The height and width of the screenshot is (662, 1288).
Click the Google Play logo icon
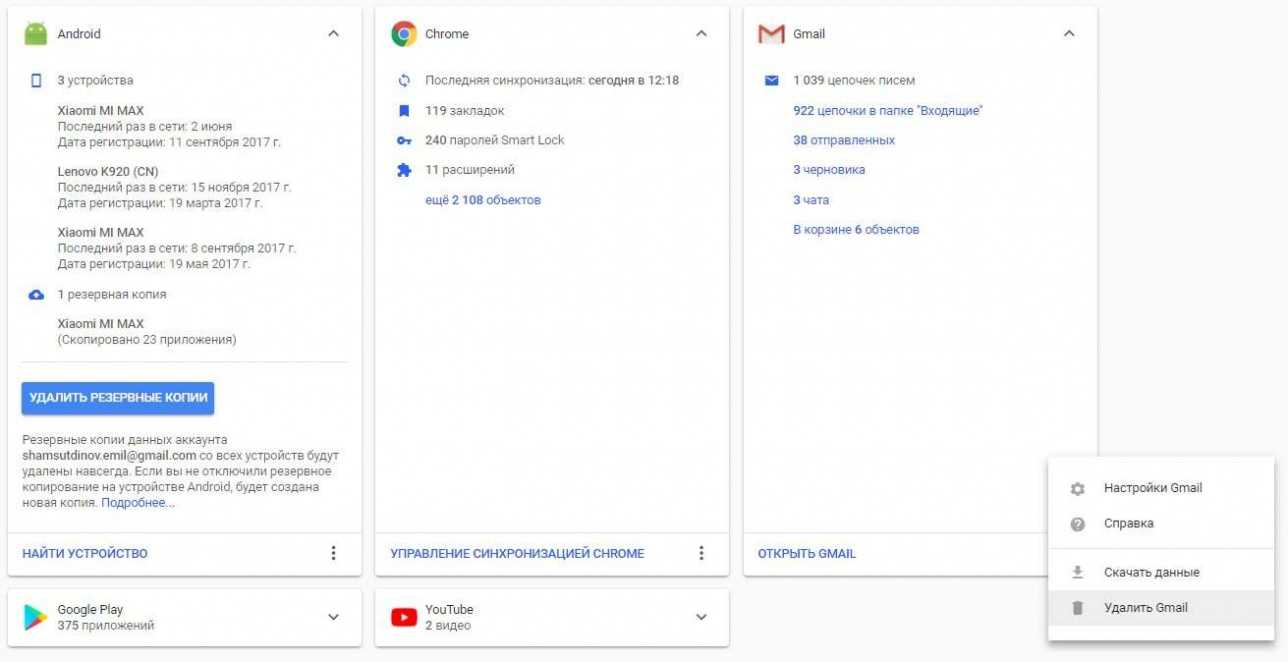(36, 618)
